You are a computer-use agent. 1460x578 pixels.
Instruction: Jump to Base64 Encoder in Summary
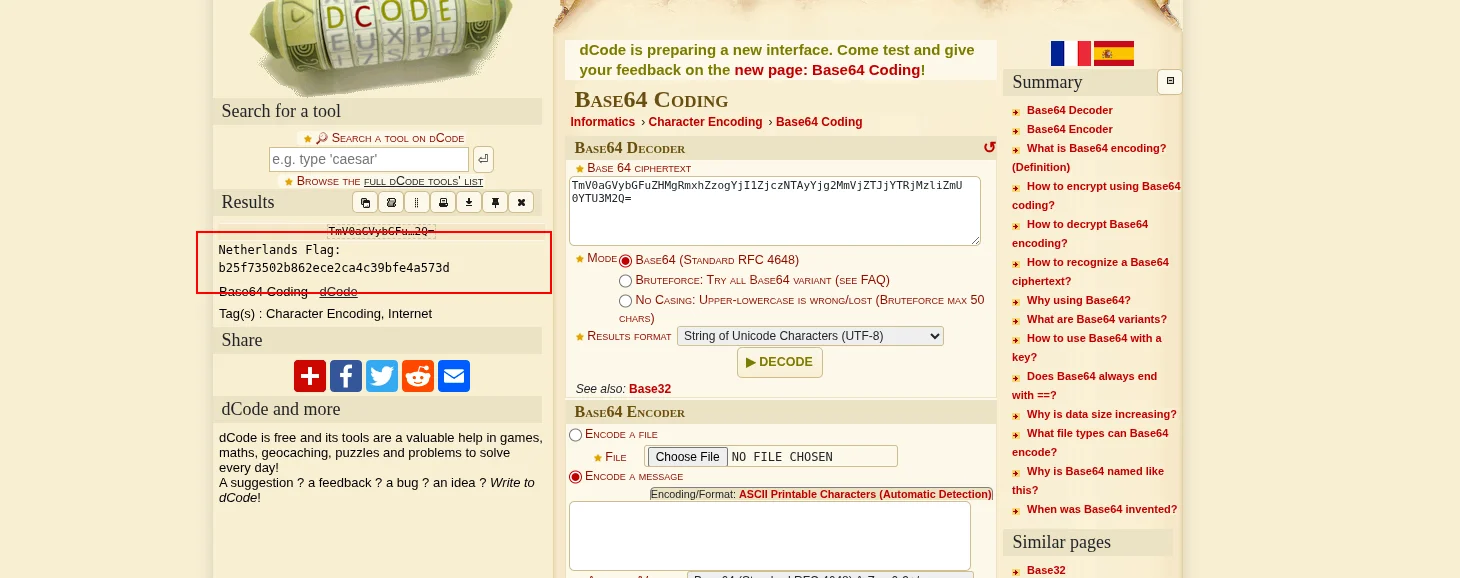coord(1069,129)
